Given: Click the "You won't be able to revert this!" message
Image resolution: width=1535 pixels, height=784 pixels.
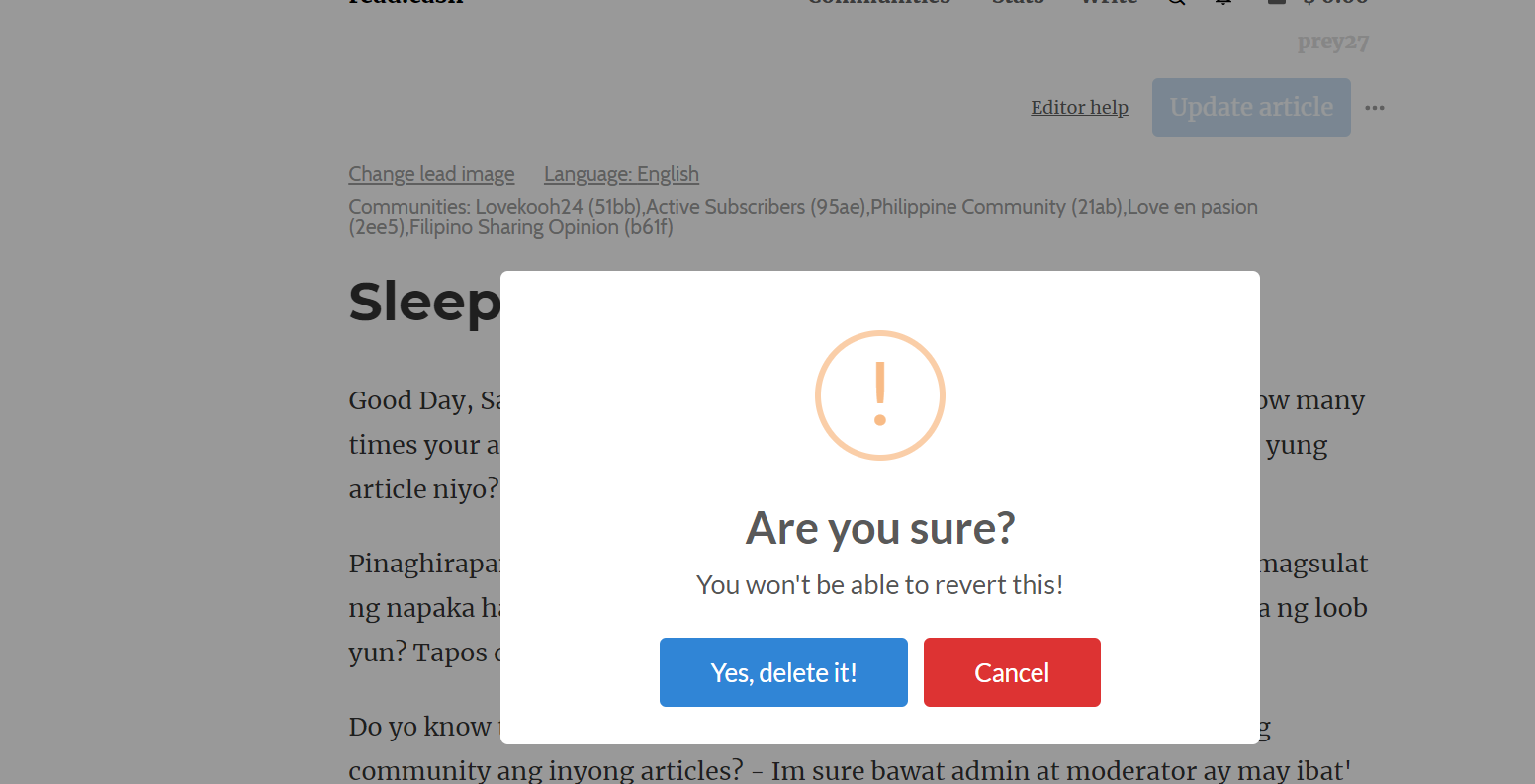Looking at the screenshot, I should (880, 585).
